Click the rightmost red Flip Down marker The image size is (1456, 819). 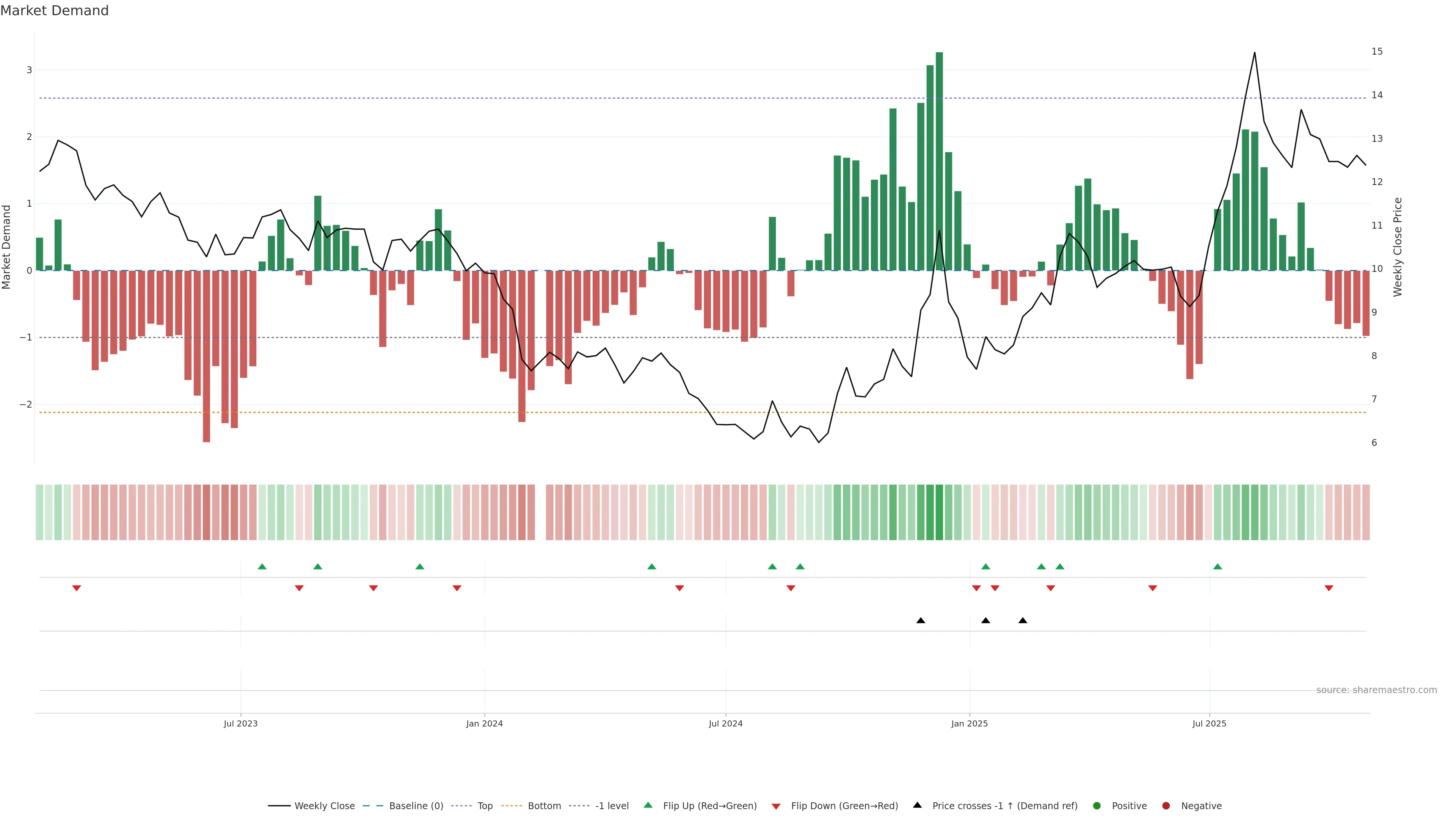1329,588
